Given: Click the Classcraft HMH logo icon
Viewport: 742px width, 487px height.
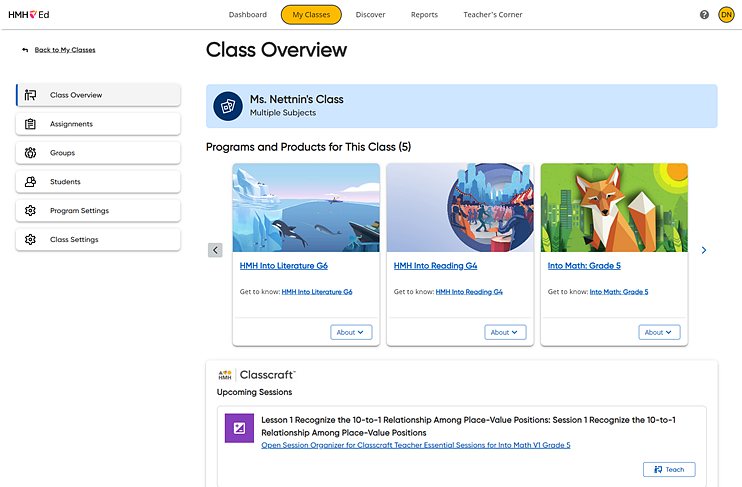Looking at the screenshot, I should [225, 375].
